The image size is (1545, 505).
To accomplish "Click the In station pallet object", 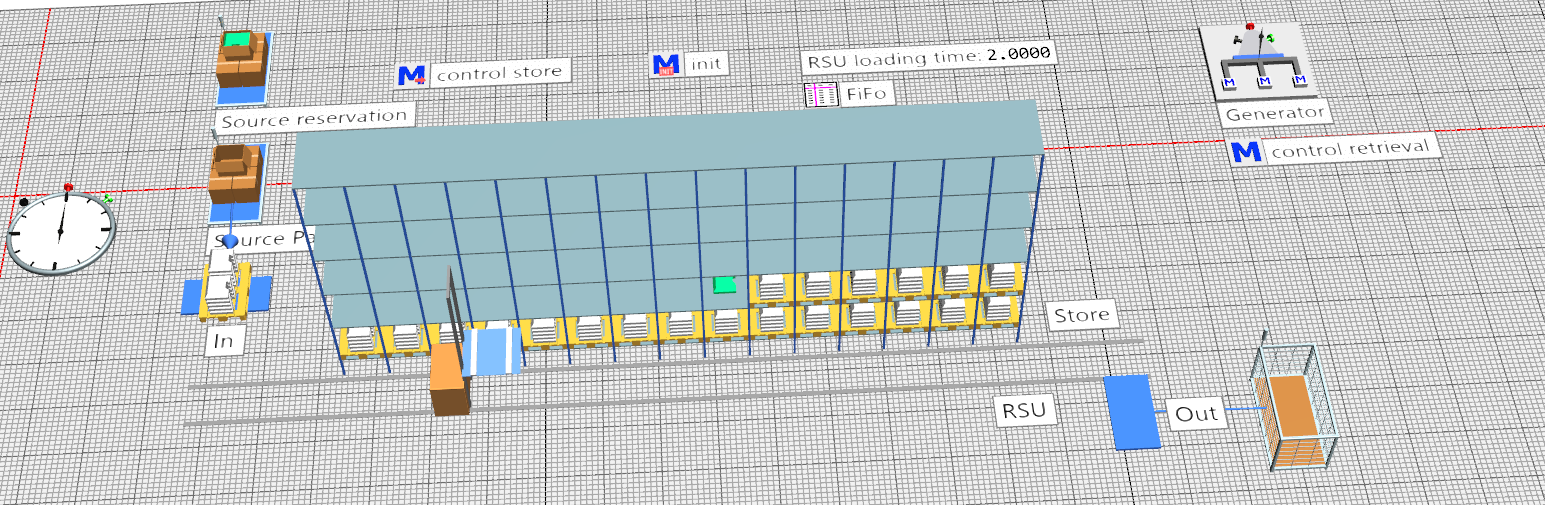I will tap(227, 291).
